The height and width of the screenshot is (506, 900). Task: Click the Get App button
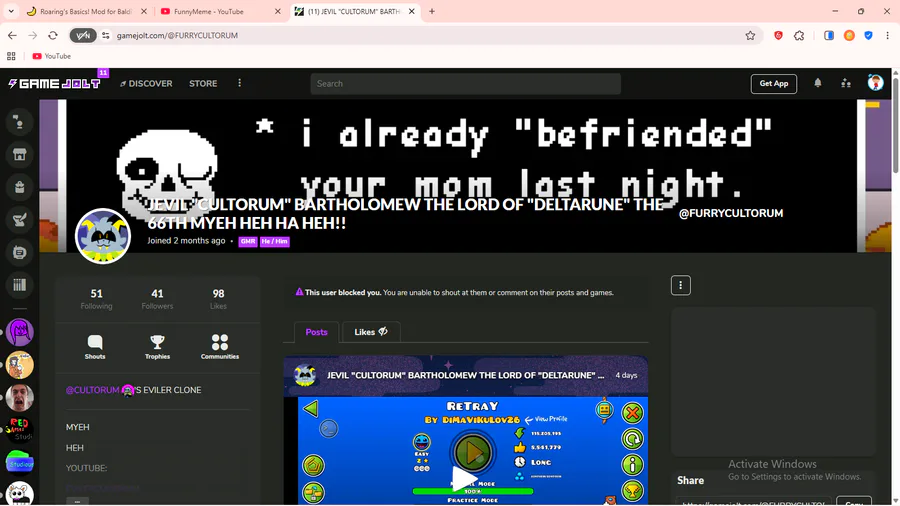point(774,84)
